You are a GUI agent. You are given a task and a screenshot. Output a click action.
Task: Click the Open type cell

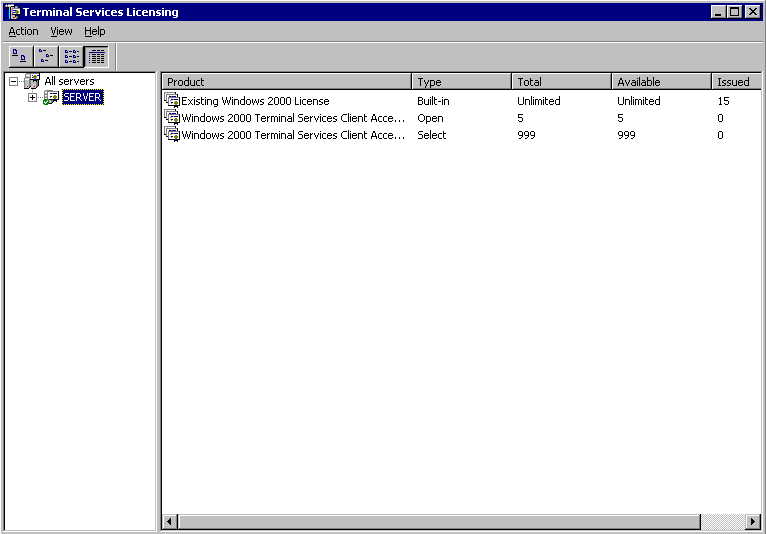pos(430,118)
